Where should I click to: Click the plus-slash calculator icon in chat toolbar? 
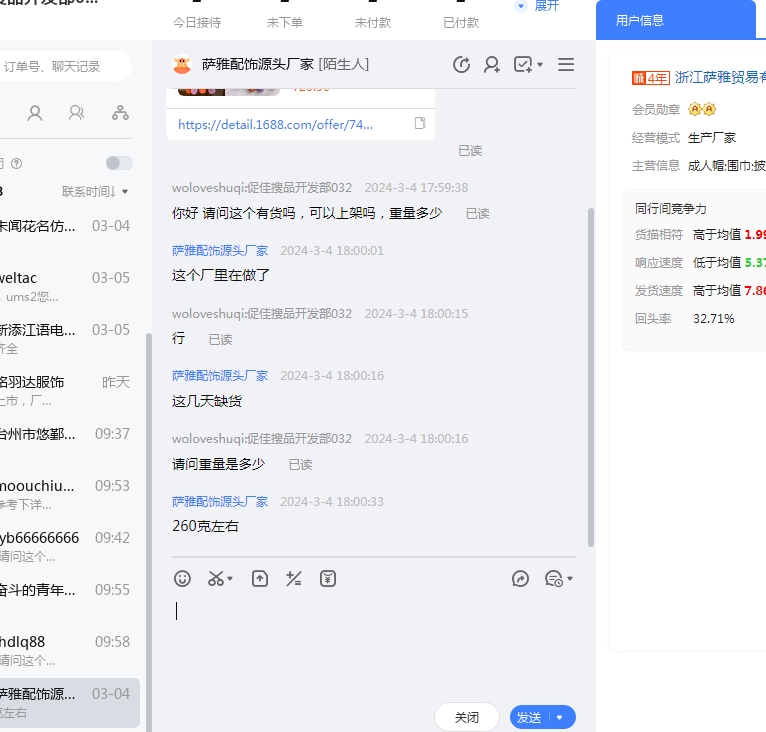[294, 578]
